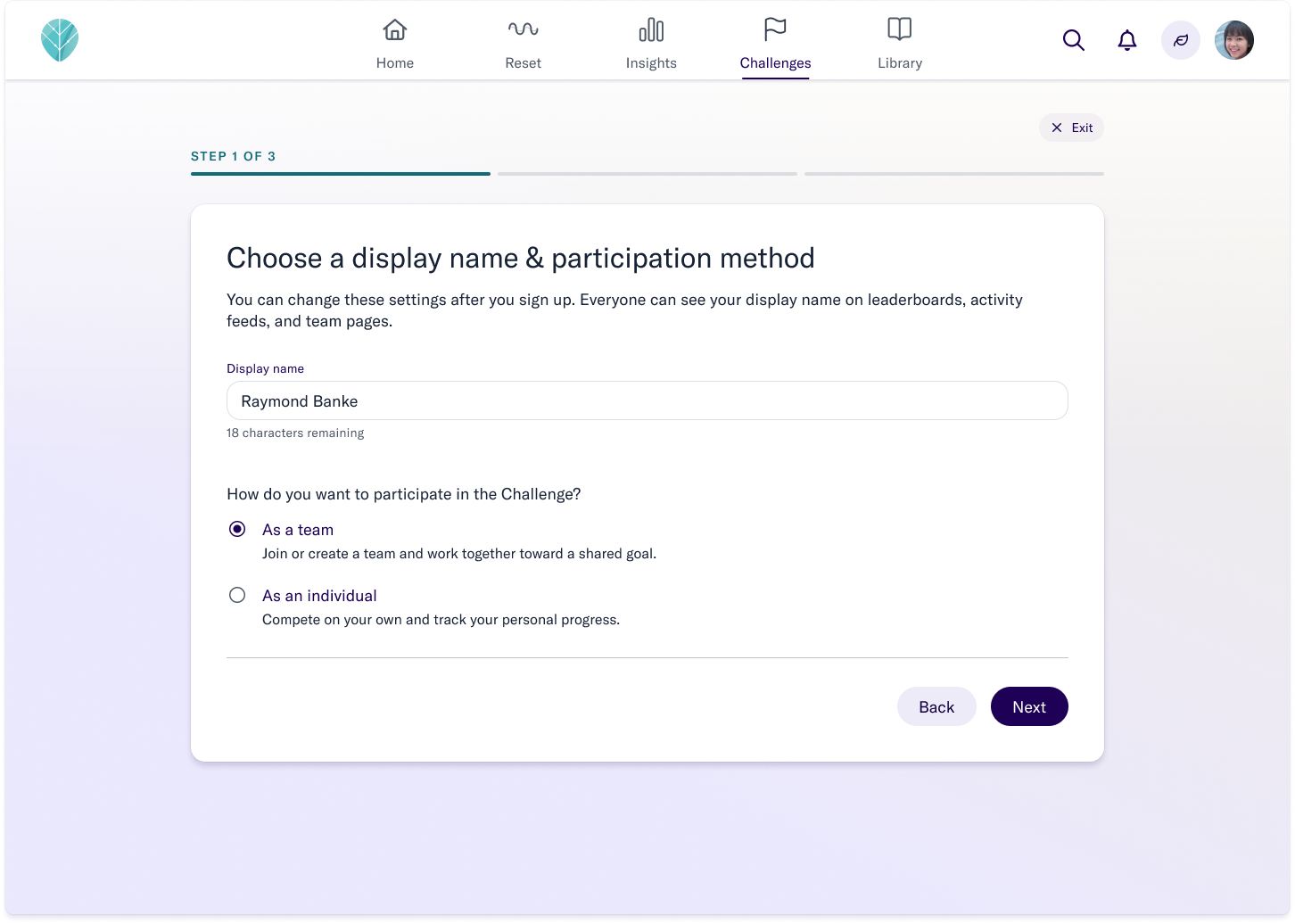This screenshot has height=924, width=1295.
Task: Click the Next button
Action: [x=1029, y=706]
